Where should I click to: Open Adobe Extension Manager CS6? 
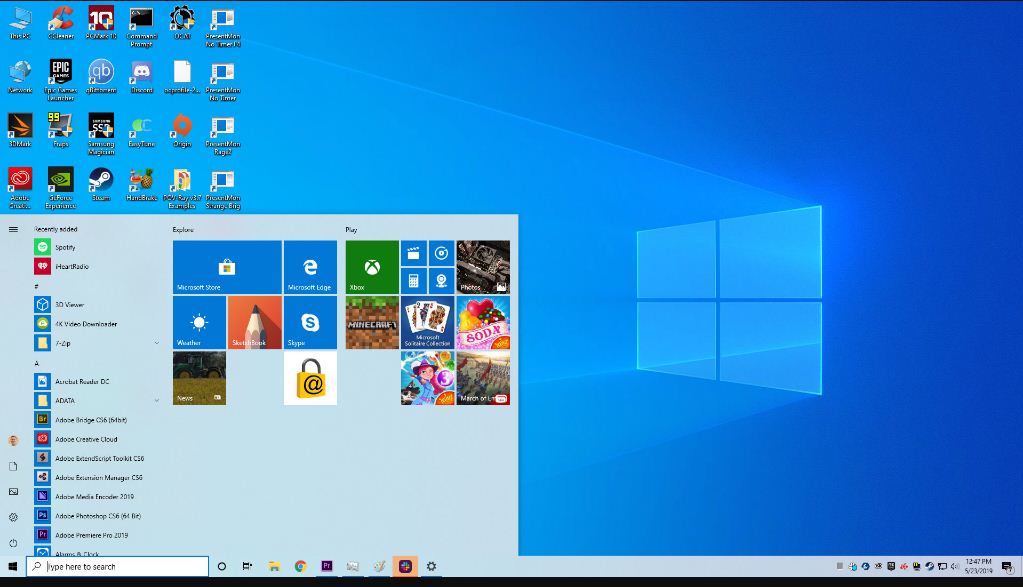coord(97,477)
